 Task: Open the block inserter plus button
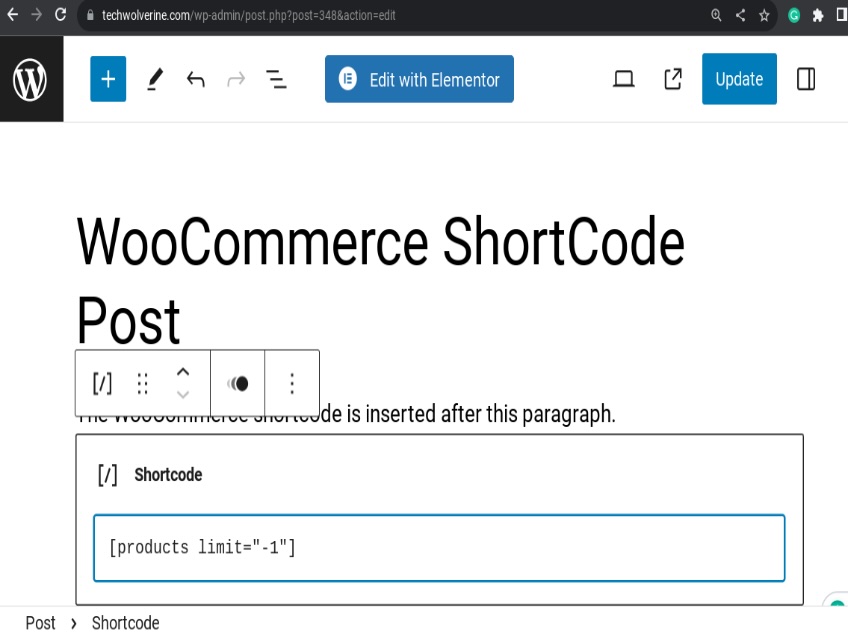point(108,79)
